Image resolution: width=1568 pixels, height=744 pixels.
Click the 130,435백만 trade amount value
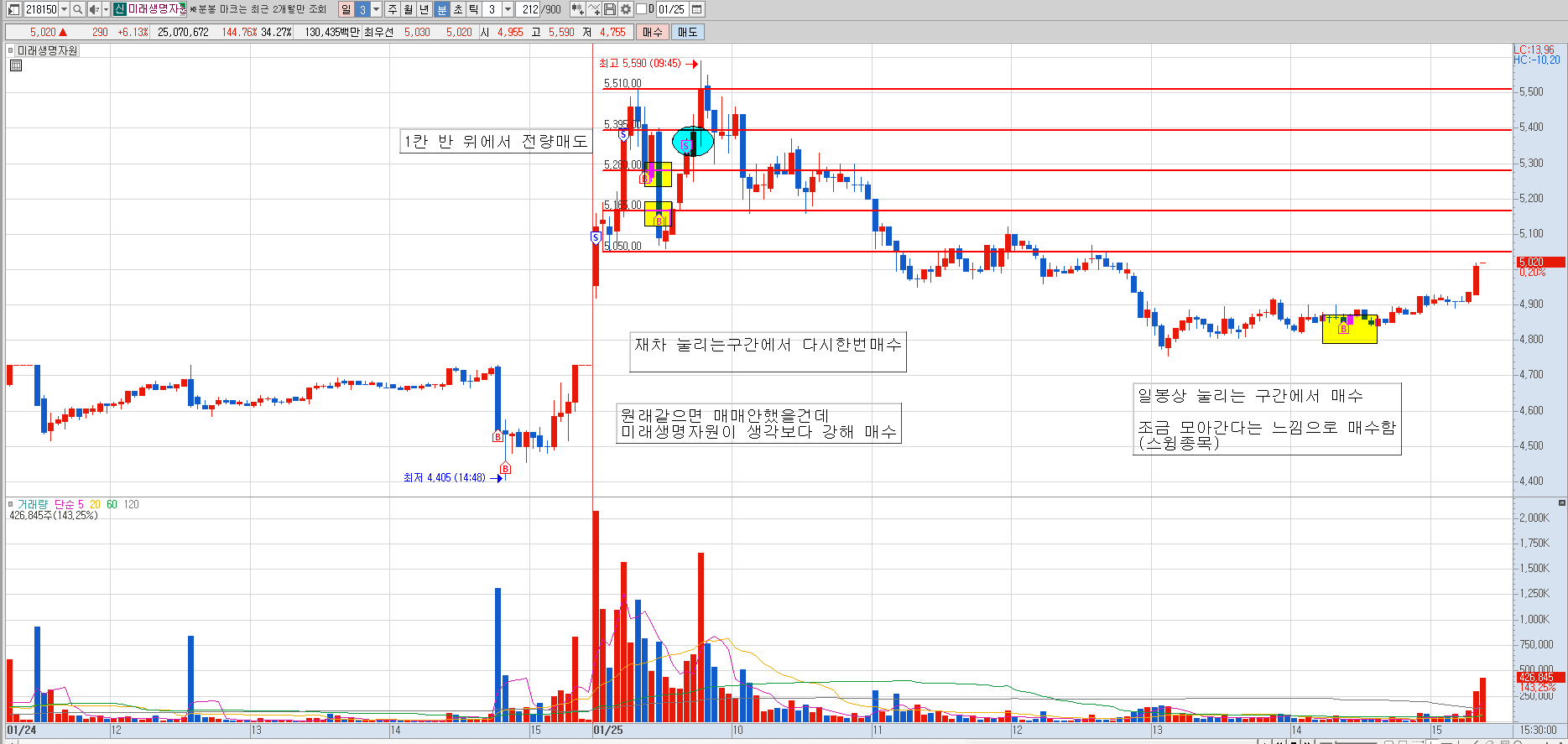(x=332, y=32)
